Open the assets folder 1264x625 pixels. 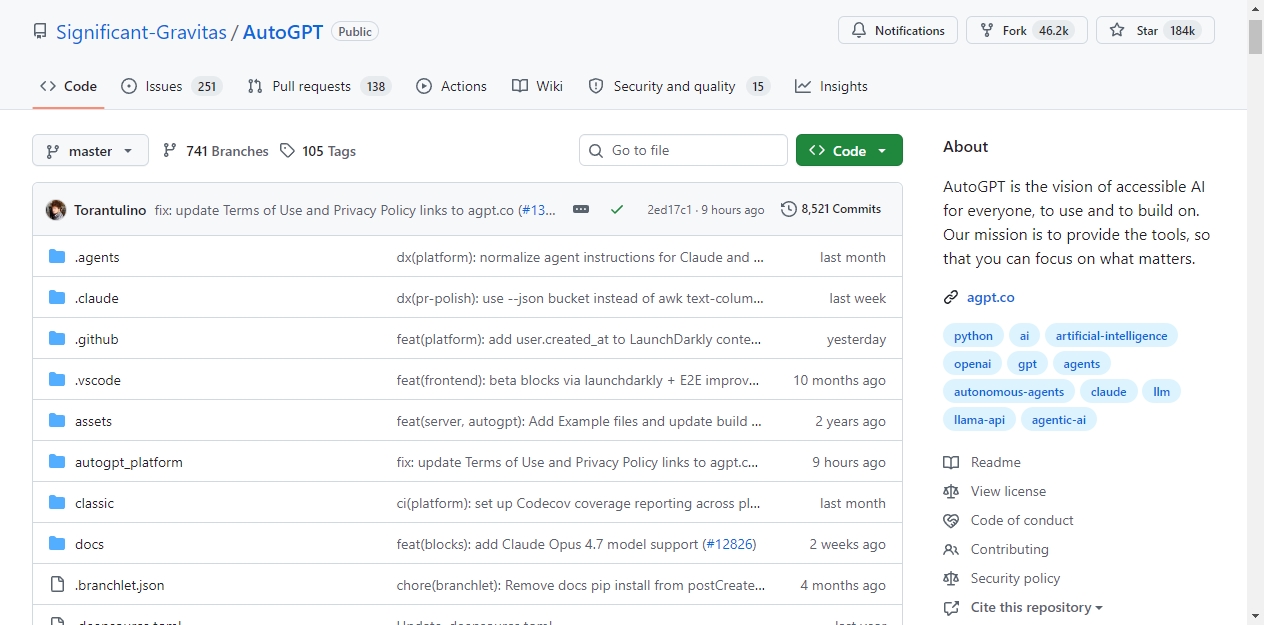pos(93,421)
